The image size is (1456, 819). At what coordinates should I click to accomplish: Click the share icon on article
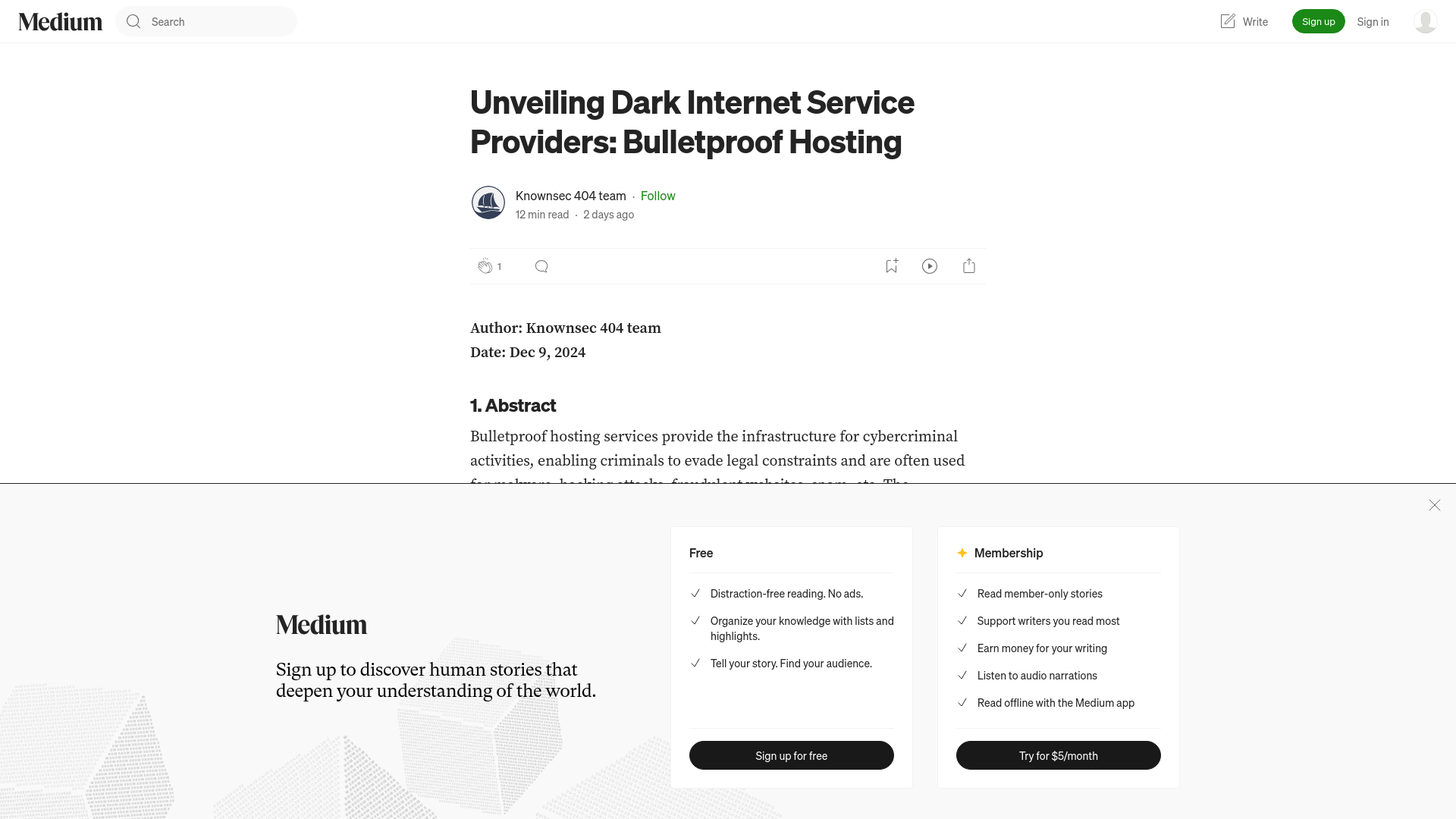point(969,265)
